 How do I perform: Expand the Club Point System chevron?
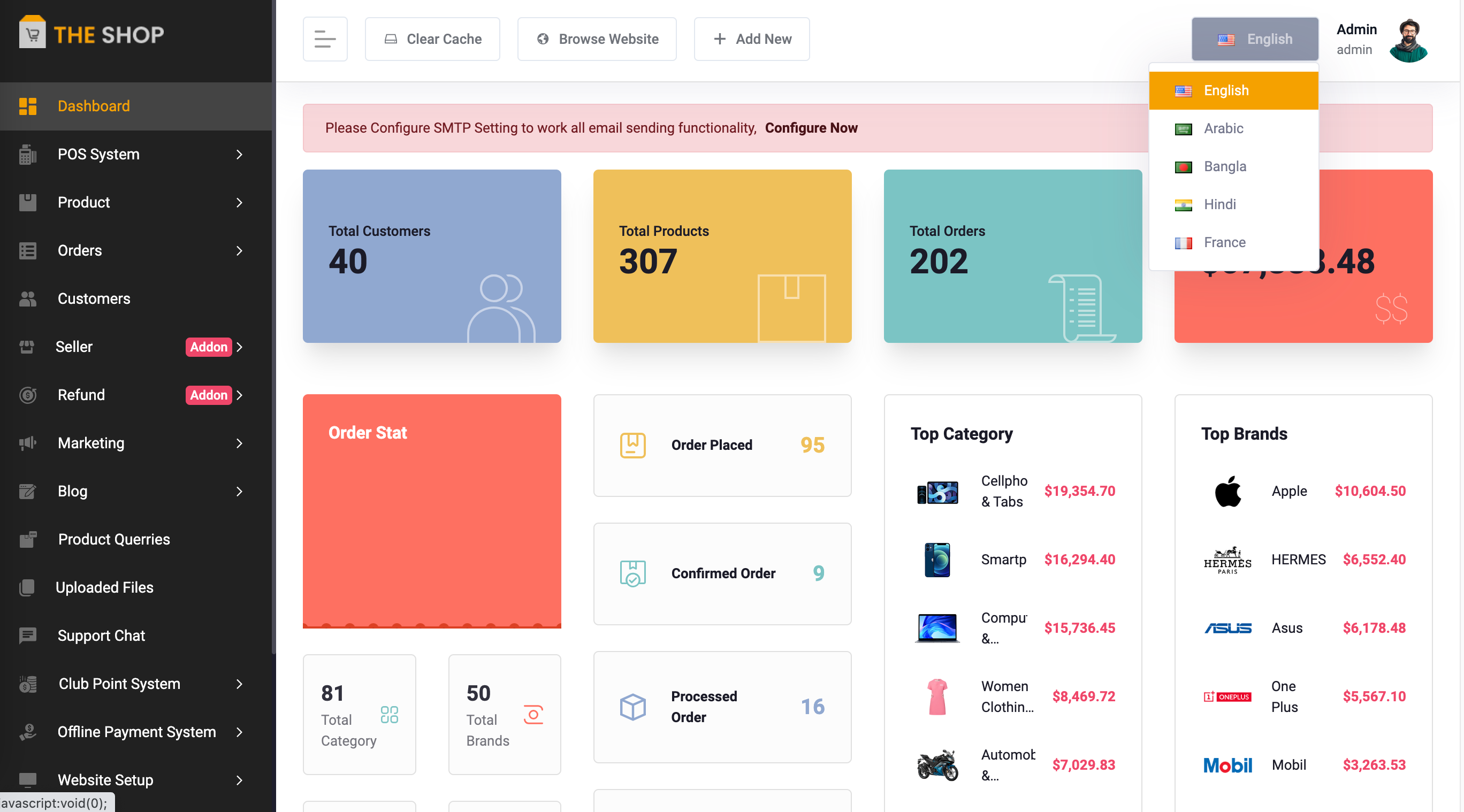(x=239, y=684)
